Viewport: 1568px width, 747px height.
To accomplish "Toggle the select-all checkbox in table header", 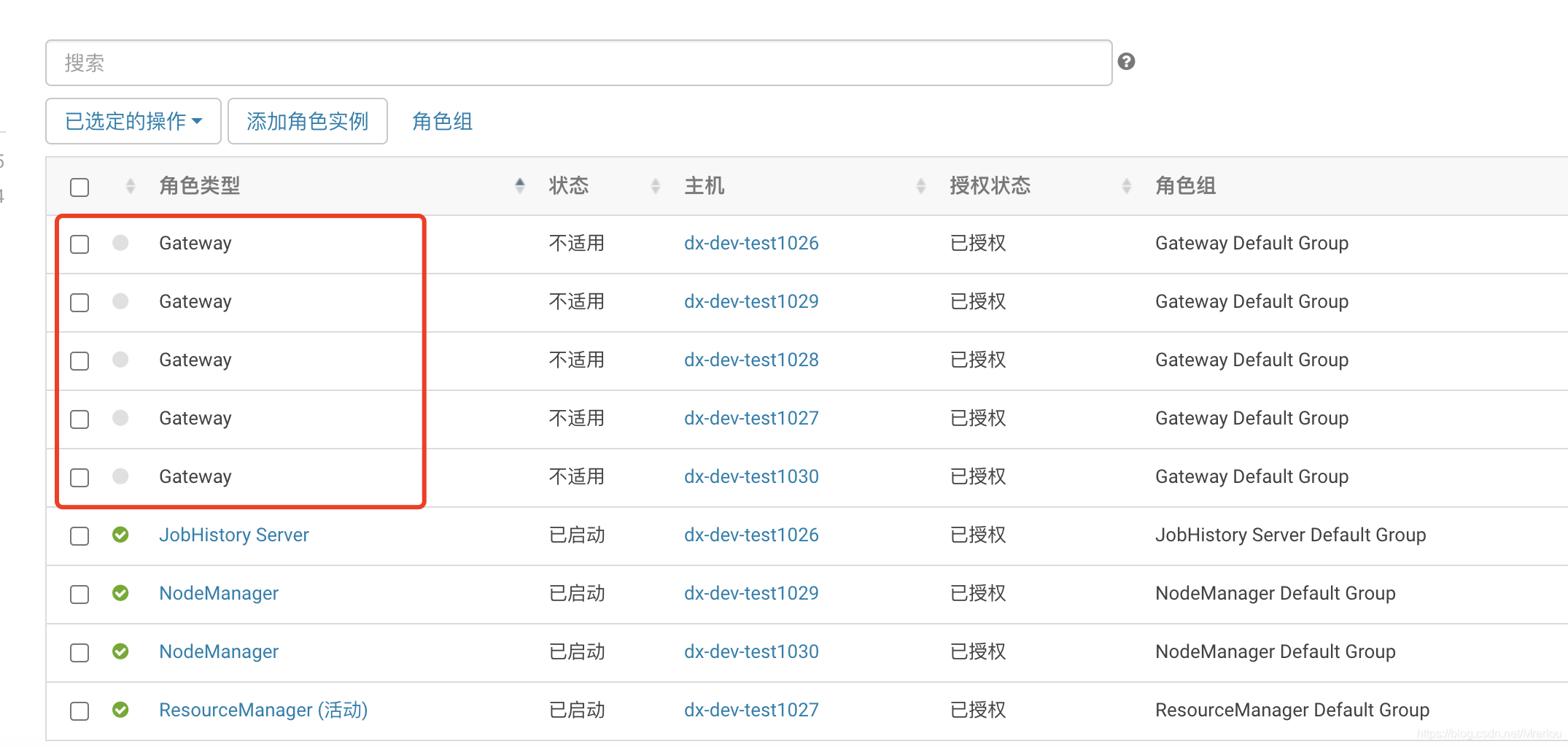I will [79, 187].
